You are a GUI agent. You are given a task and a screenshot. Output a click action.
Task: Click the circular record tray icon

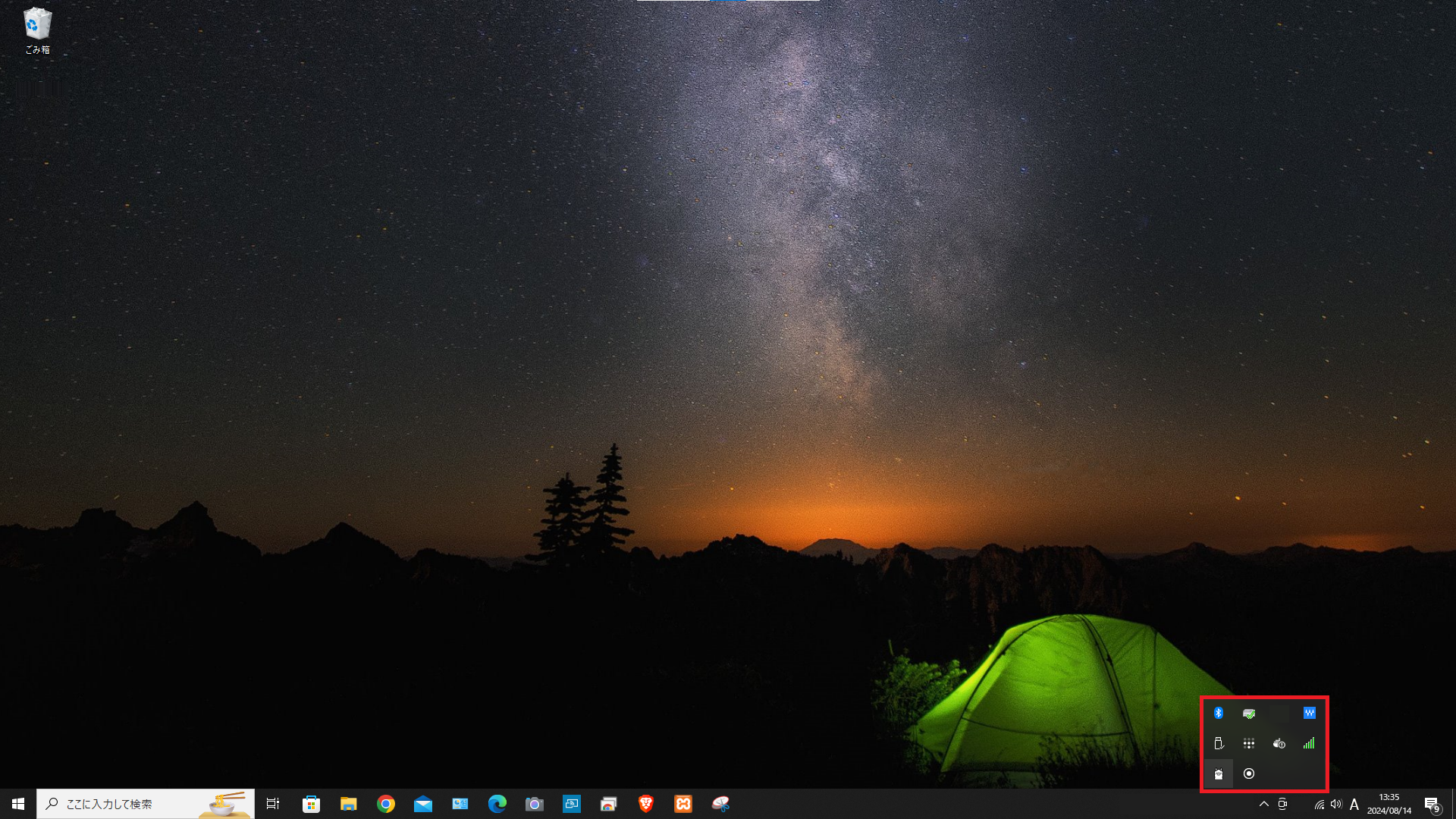coord(1249,773)
